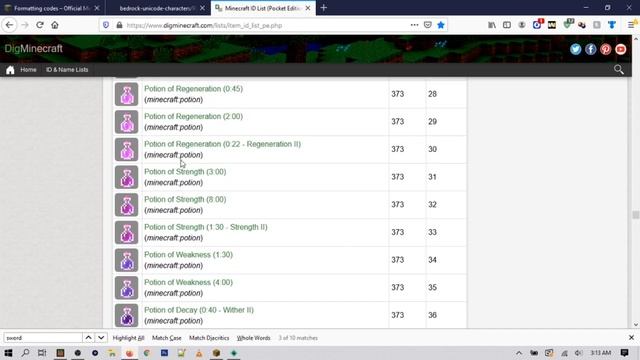Show hidden system tray icons chevron

click(x=519, y=353)
